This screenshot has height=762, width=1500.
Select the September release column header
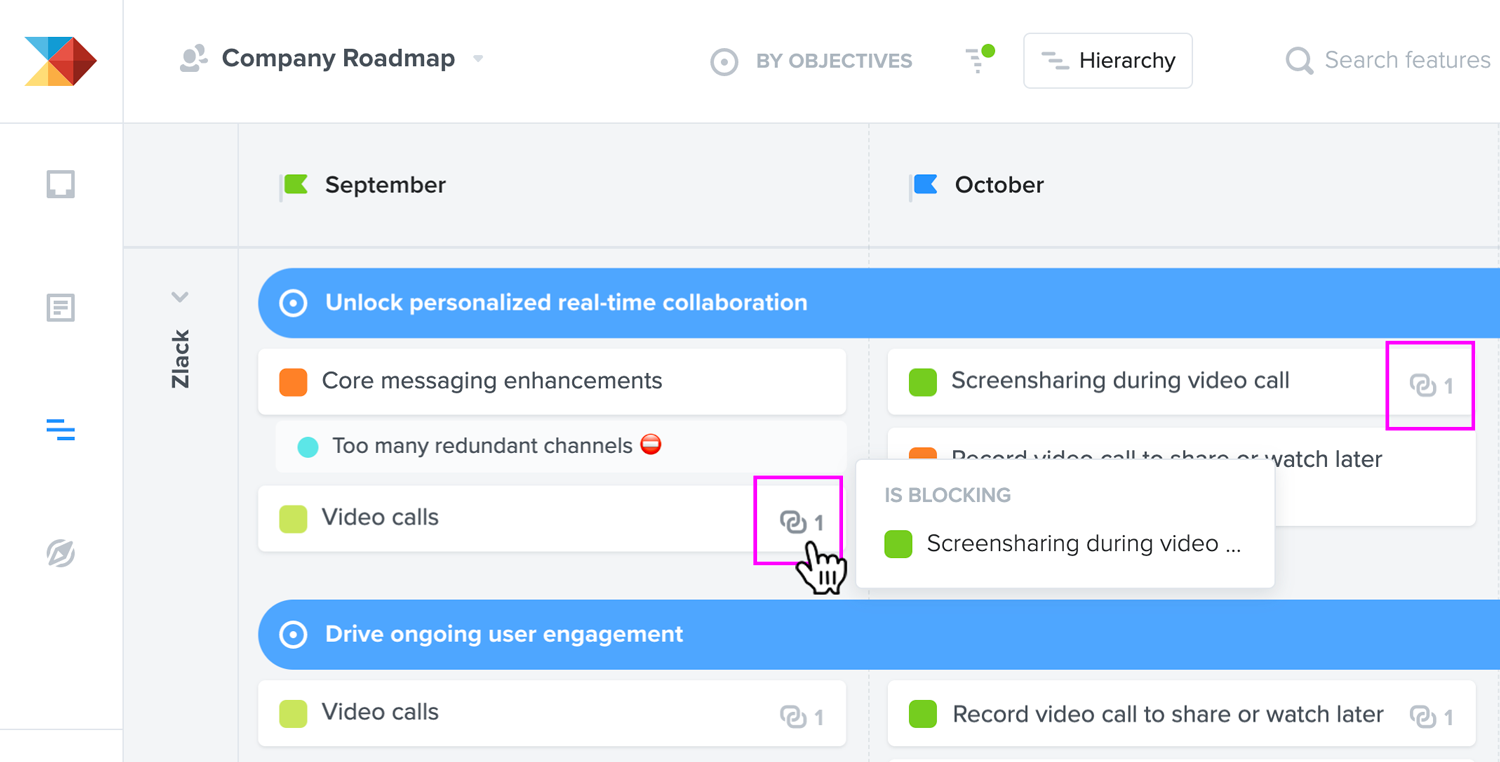(385, 185)
